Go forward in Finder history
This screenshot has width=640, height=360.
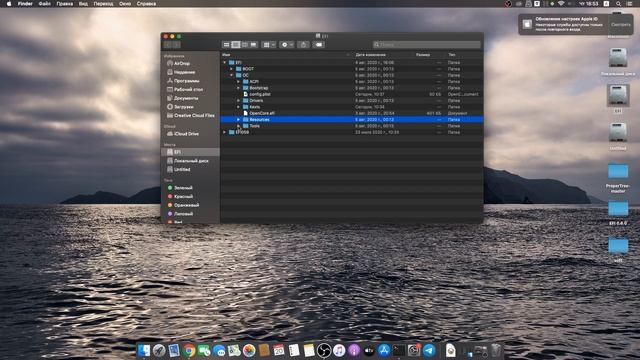pyautogui.click(x=176, y=44)
